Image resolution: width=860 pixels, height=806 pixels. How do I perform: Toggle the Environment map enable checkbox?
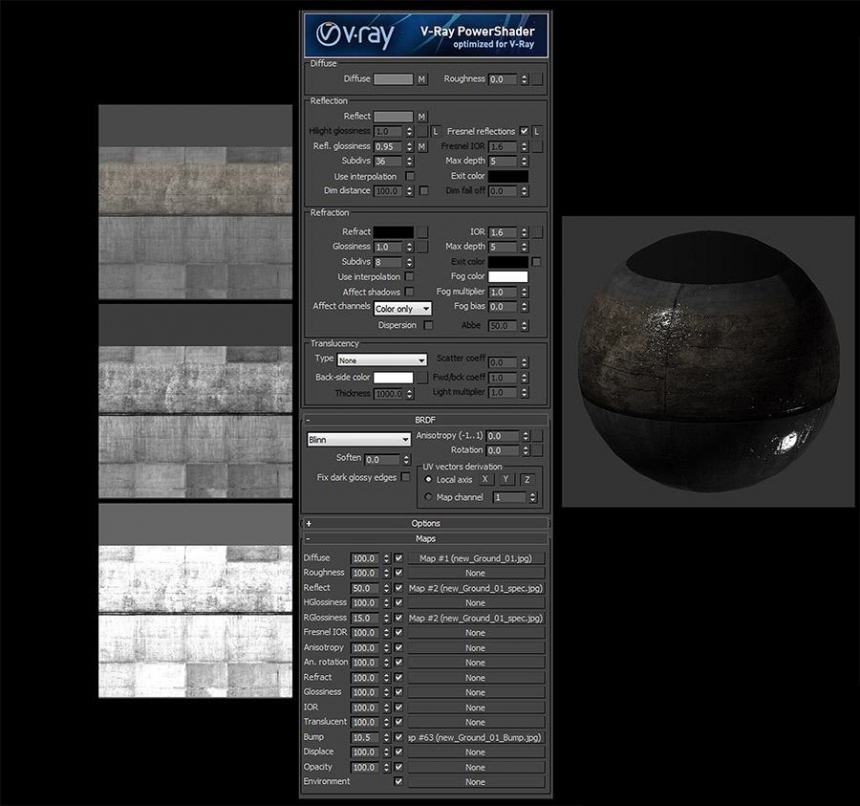pos(399,781)
